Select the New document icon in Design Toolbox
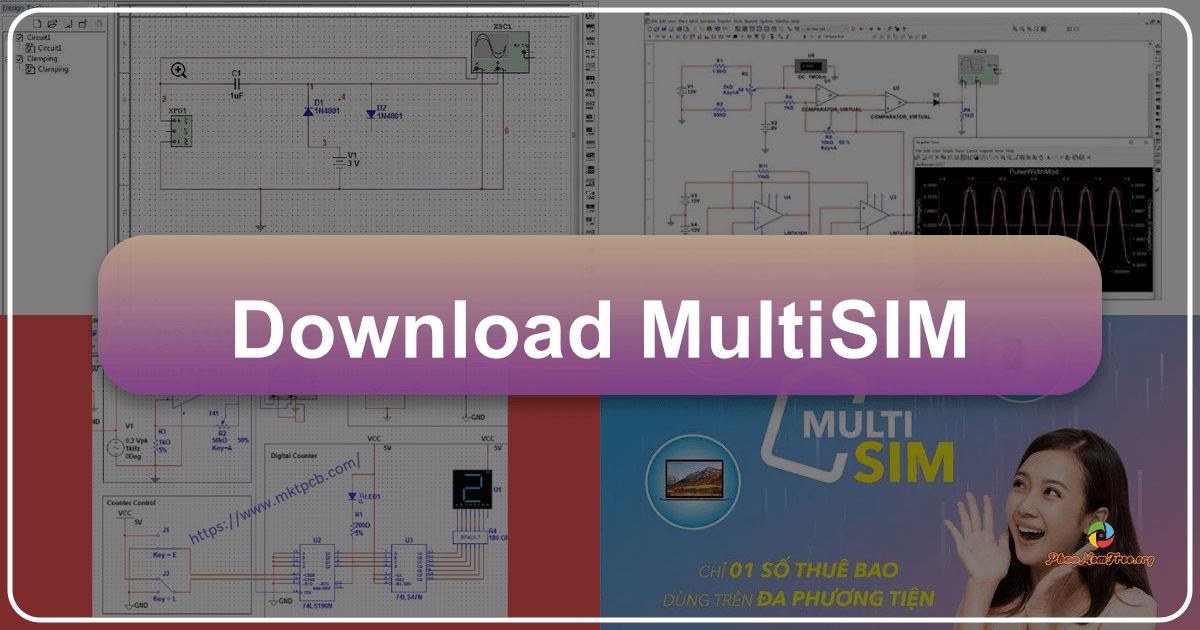Image resolution: width=1200 pixels, height=630 pixels. 38,24
